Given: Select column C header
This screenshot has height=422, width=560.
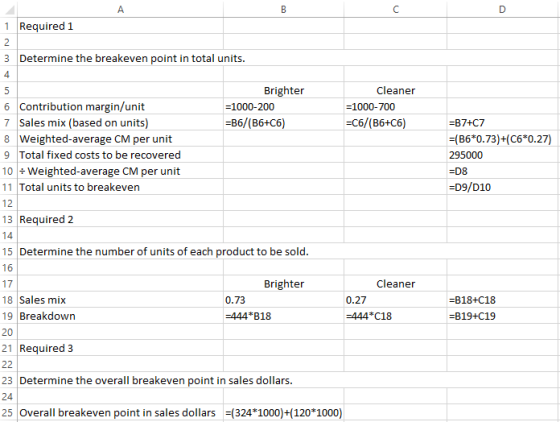Looking at the screenshot, I should coord(395,10).
